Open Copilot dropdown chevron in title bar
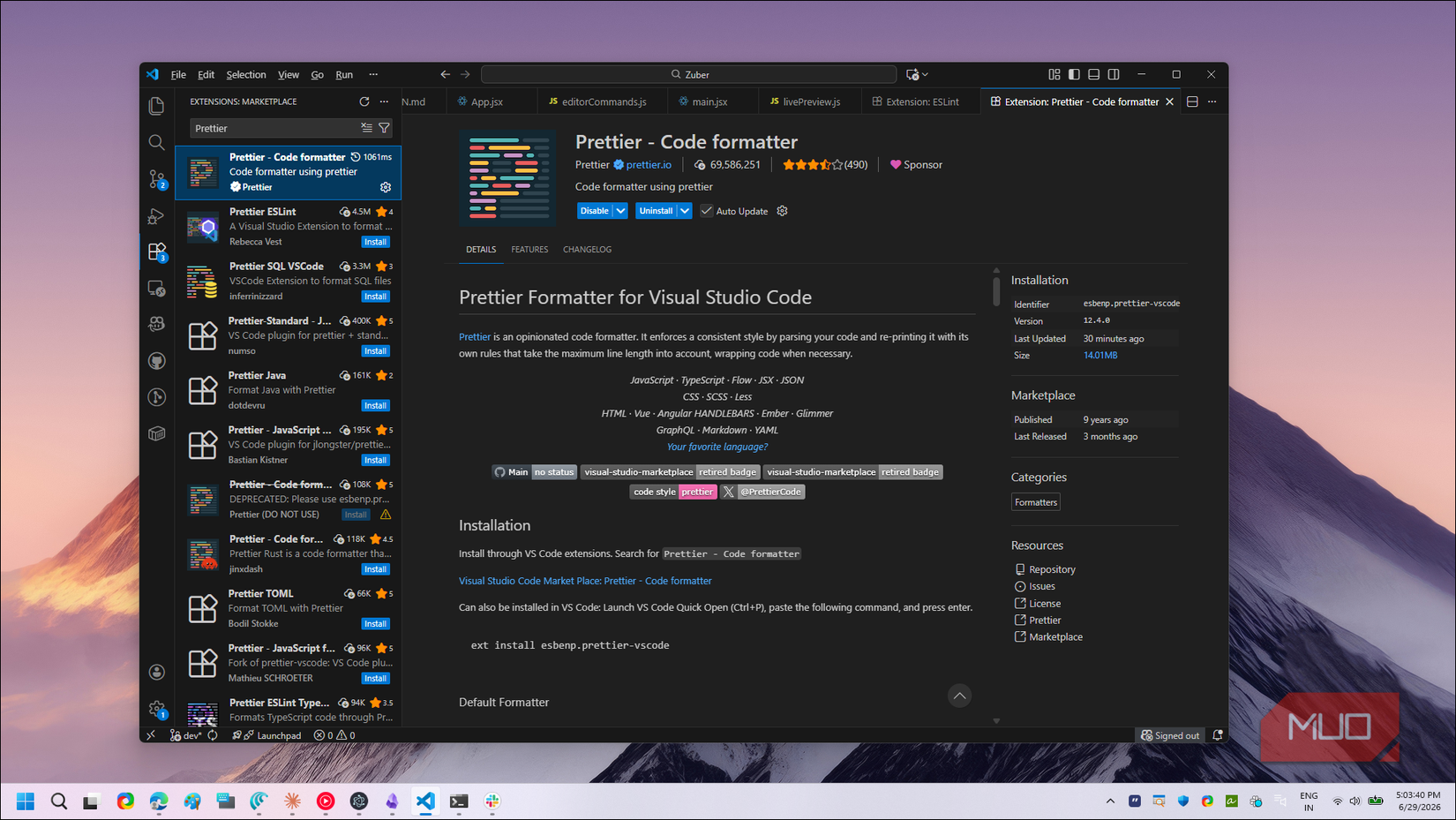 (x=925, y=74)
